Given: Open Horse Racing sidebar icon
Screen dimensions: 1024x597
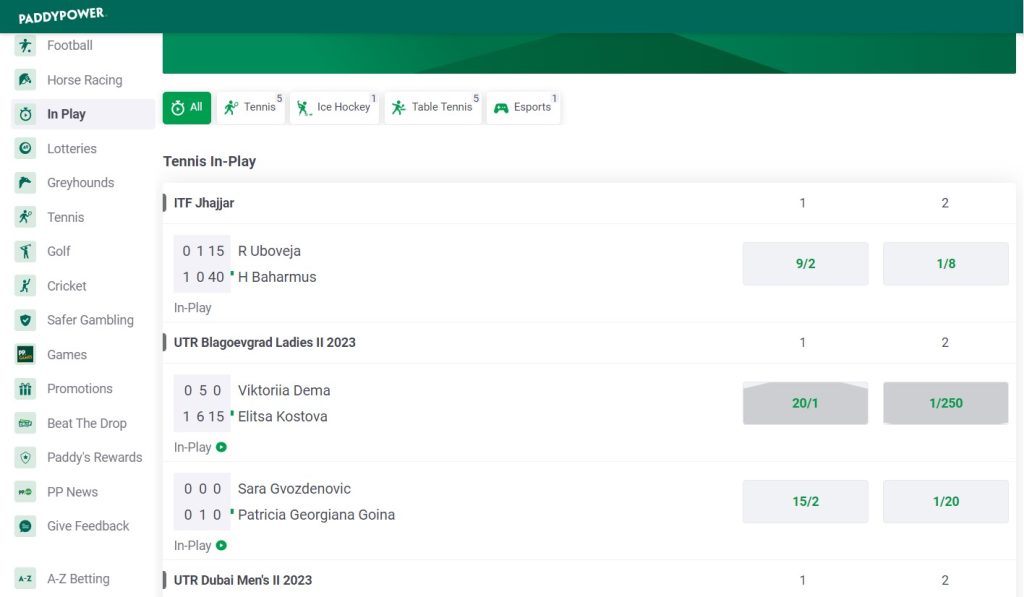Looking at the screenshot, I should (x=25, y=80).
